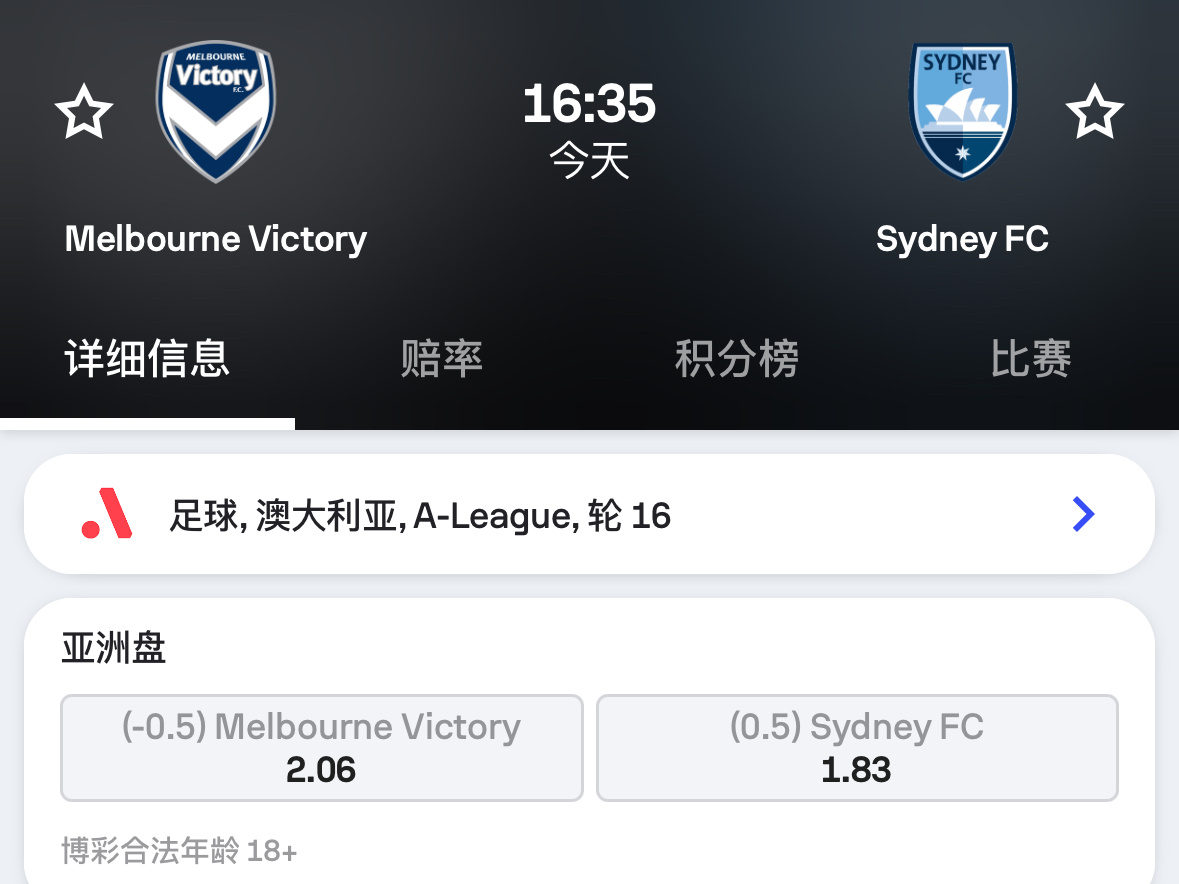Click the red A-League logo icon
Viewport: 1179px width, 884px height.
click(107, 513)
